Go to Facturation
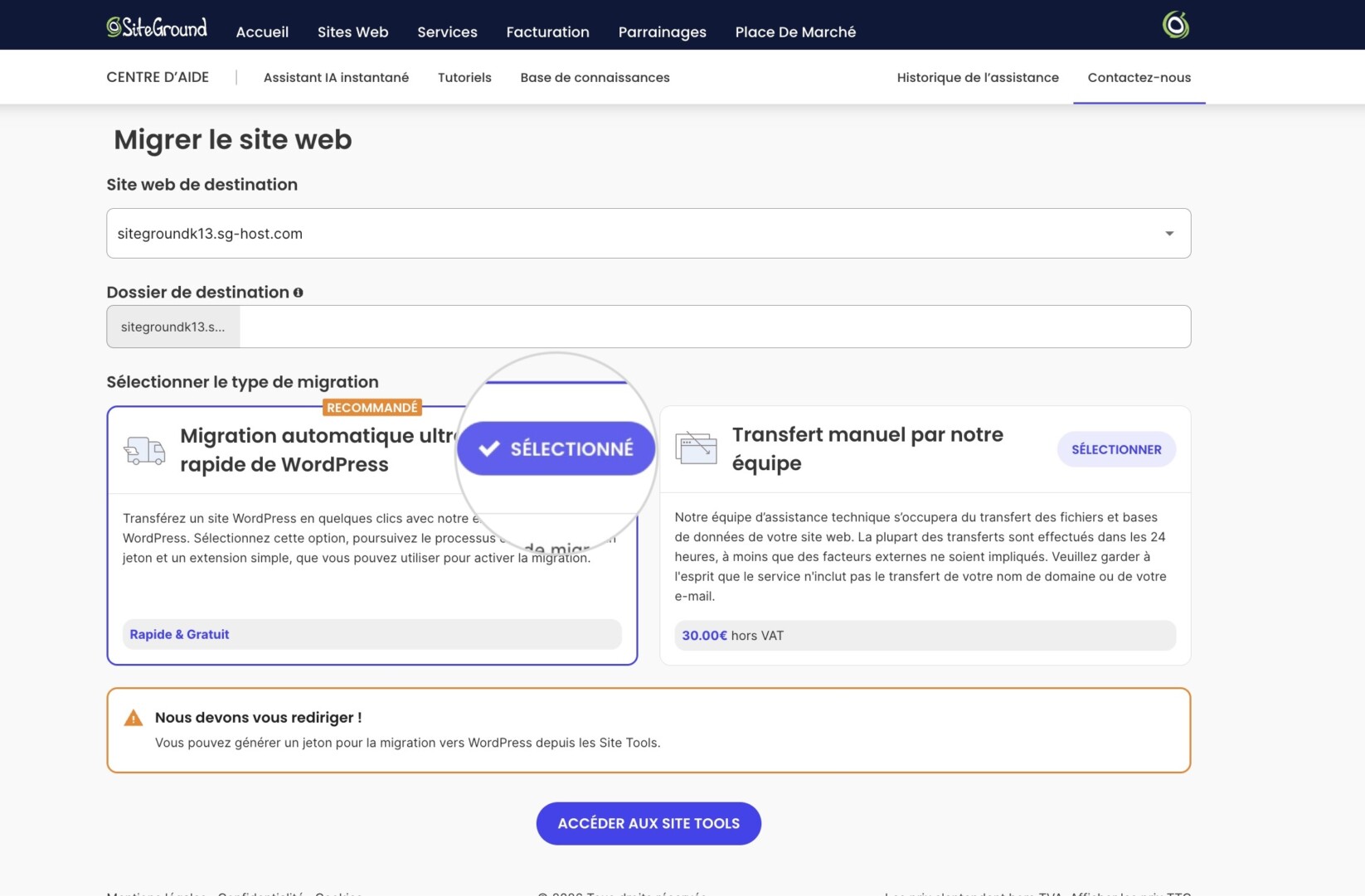 coord(547,31)
